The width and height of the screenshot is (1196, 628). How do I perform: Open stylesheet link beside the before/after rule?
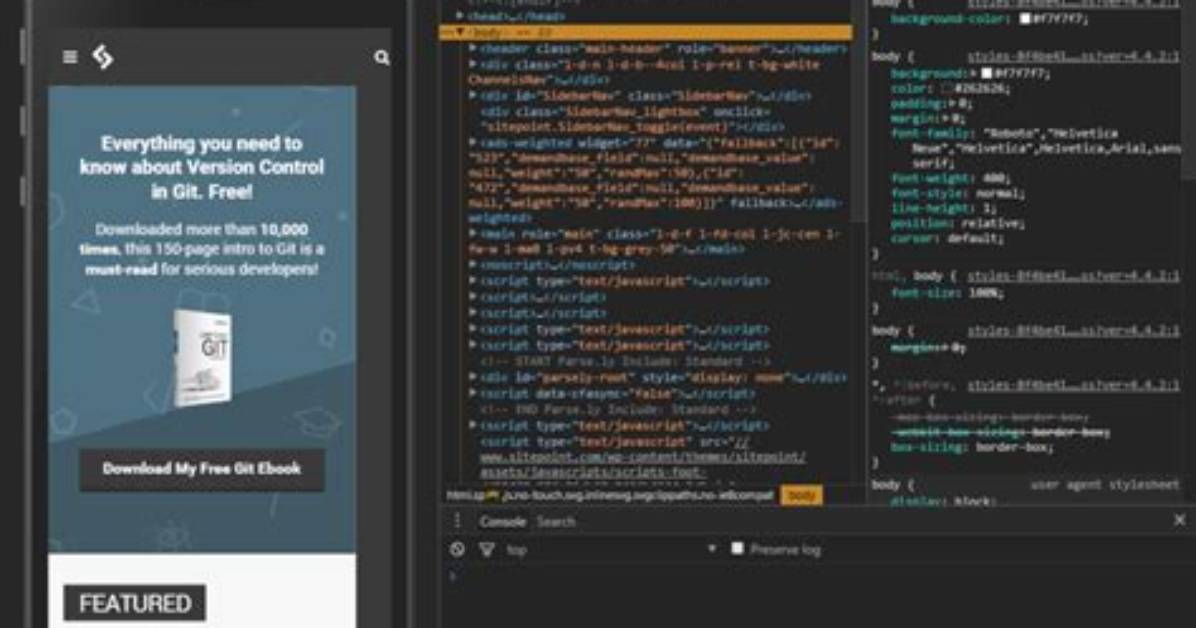pyautogui.click(x=1073, y=385)
